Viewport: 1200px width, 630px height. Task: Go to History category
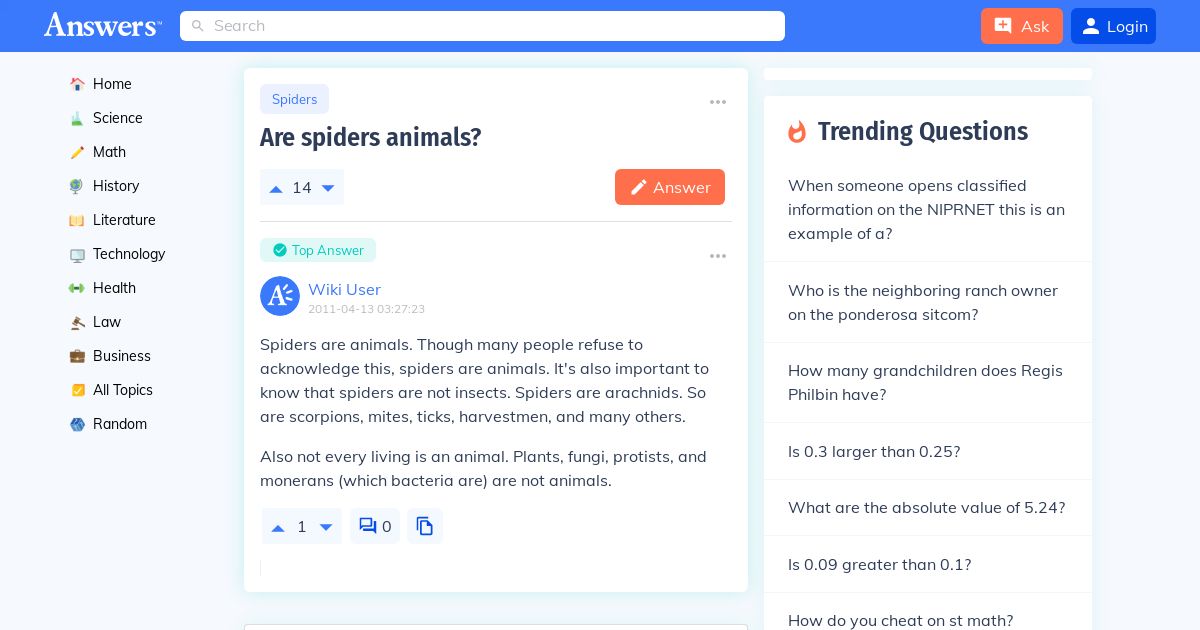click(x=116, y=186)
